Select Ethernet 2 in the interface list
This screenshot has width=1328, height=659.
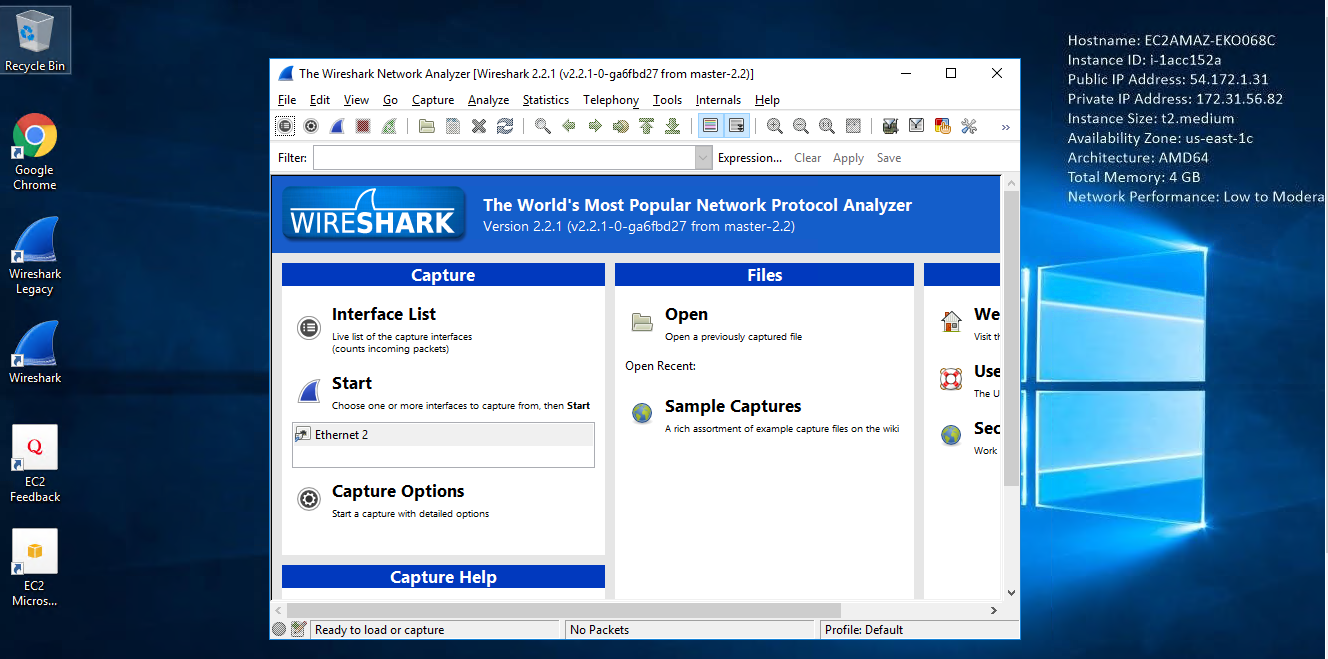[342, 435]
